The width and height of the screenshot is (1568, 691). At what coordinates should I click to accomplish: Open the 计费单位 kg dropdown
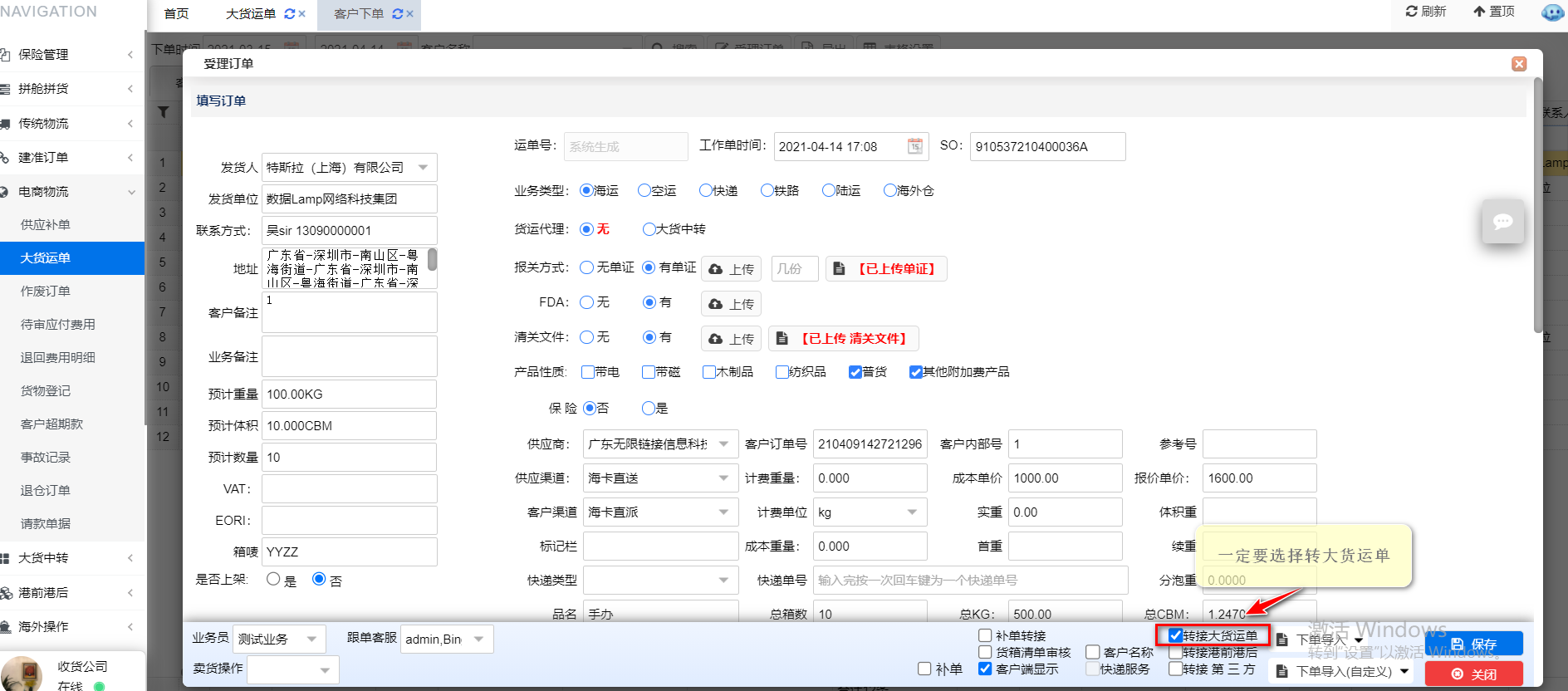pyautogui.click(x=912, y=512)
